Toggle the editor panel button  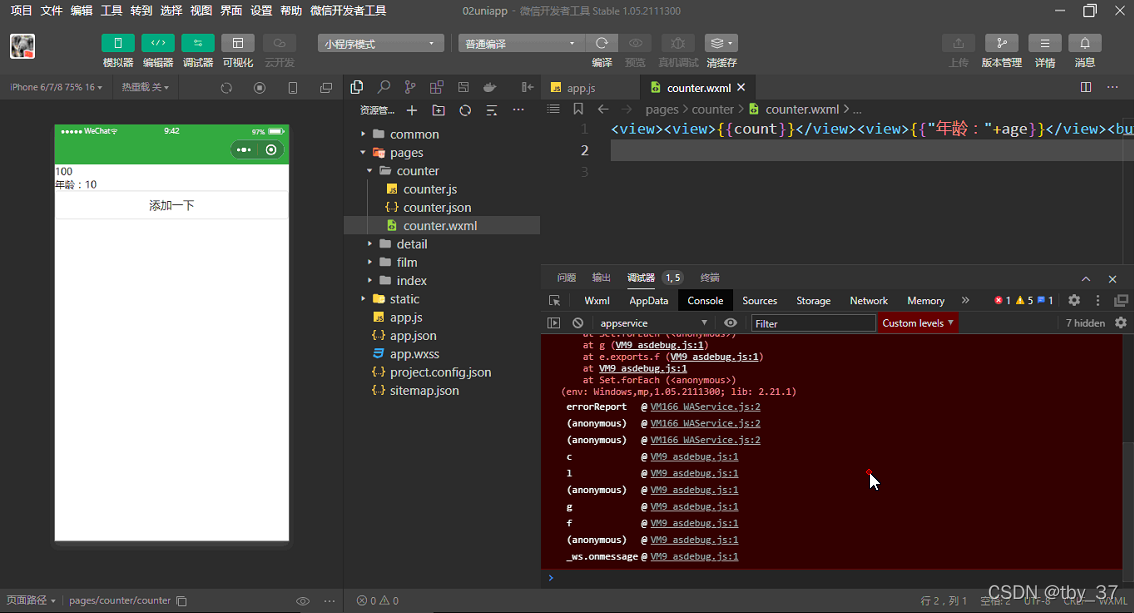tap(158, 43)
